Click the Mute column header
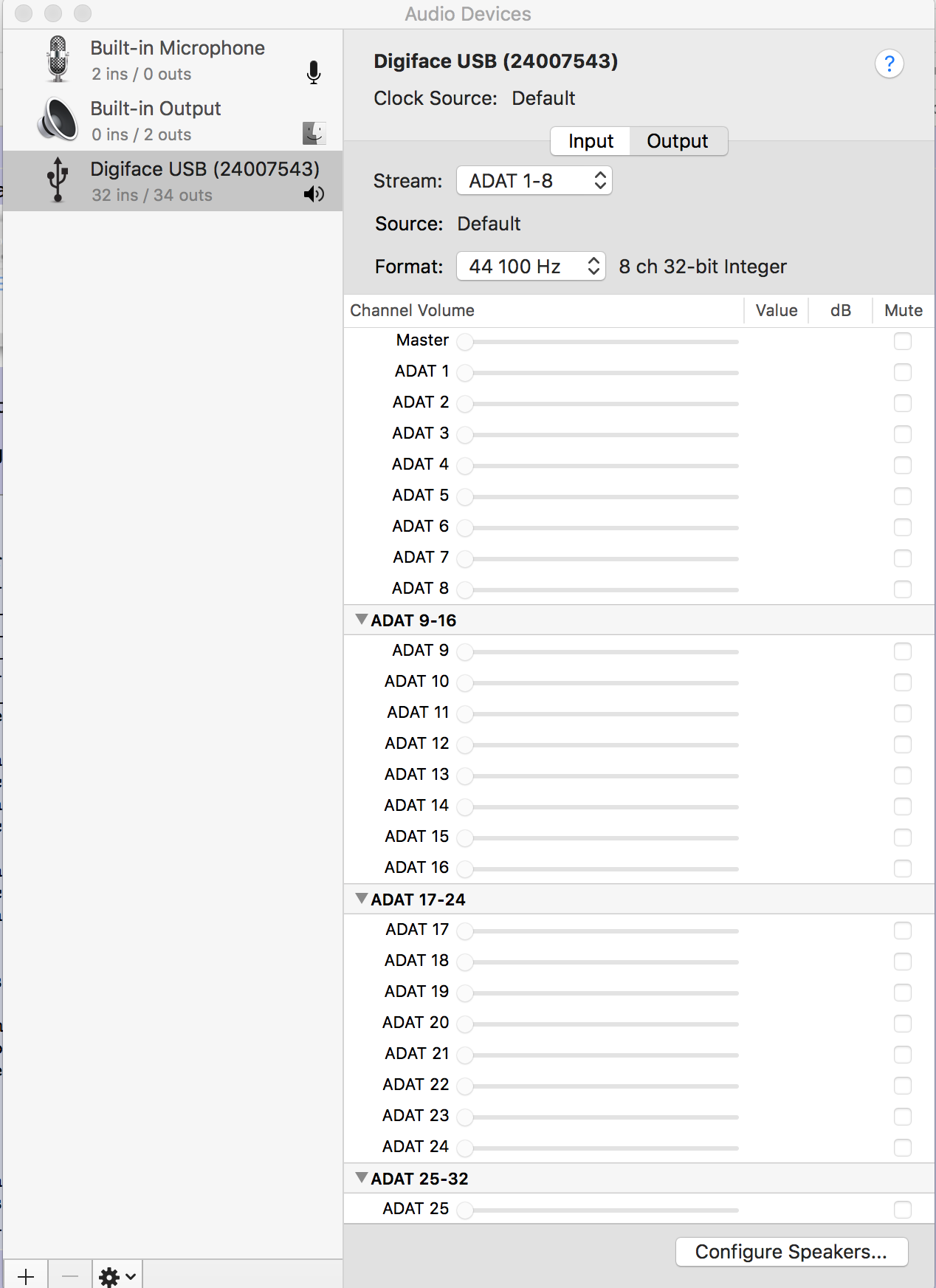 tap(904, 311)
